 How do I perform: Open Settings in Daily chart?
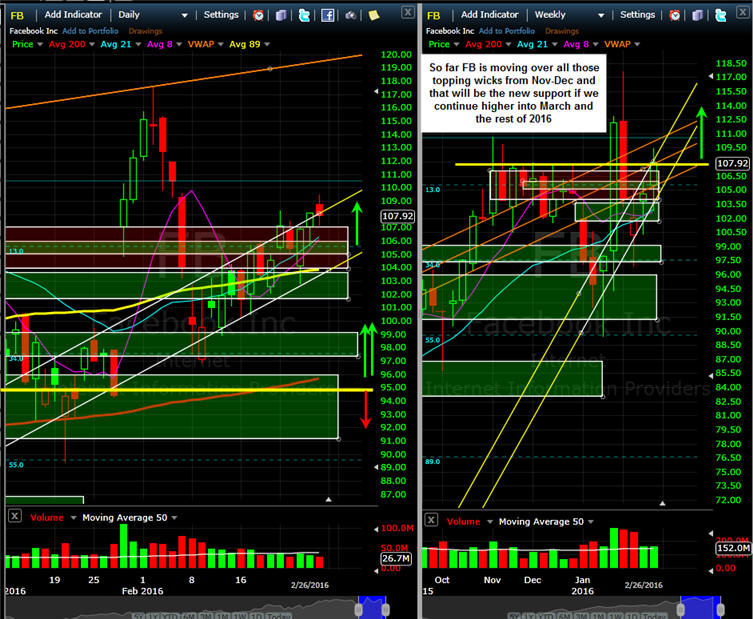221,15
